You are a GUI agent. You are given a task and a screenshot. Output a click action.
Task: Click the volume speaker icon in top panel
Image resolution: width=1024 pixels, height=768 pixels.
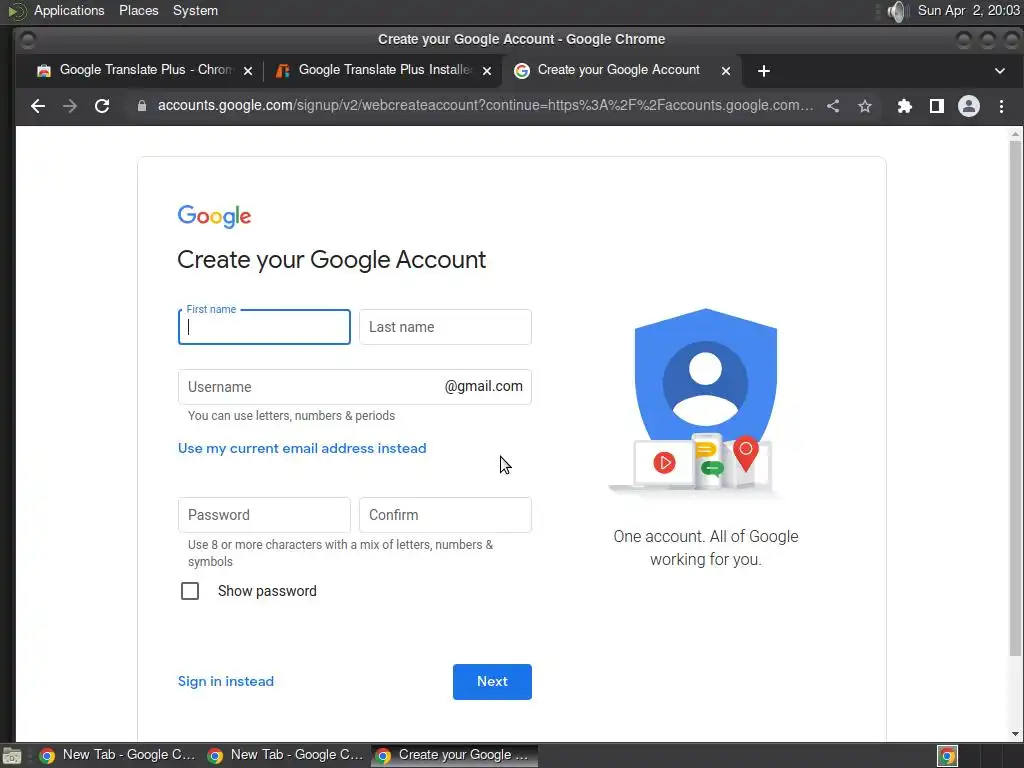(898, 11)
